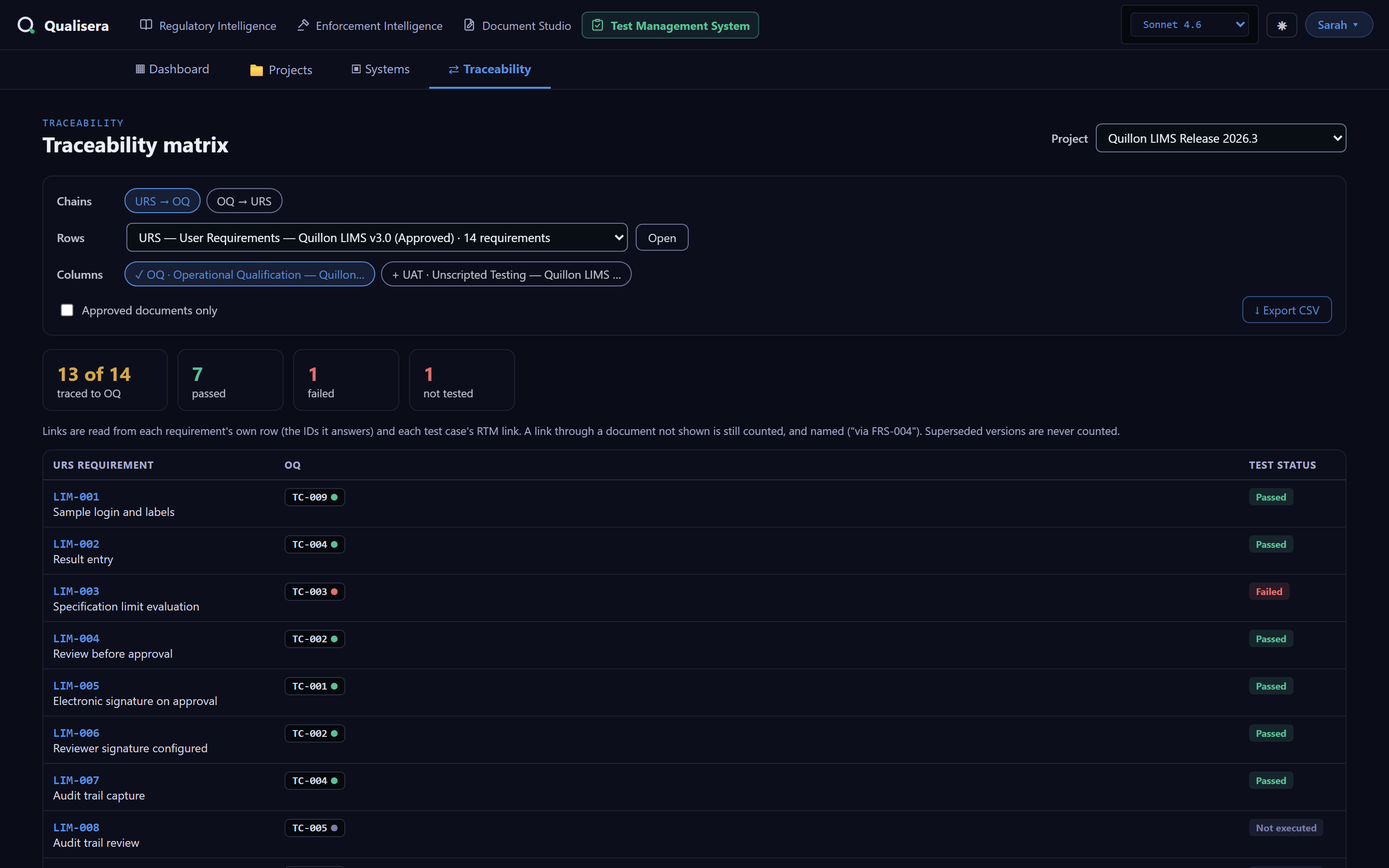Click the 7 passed summary card
The height and width of the screenshot is (868, 1389).
[230, 380]
